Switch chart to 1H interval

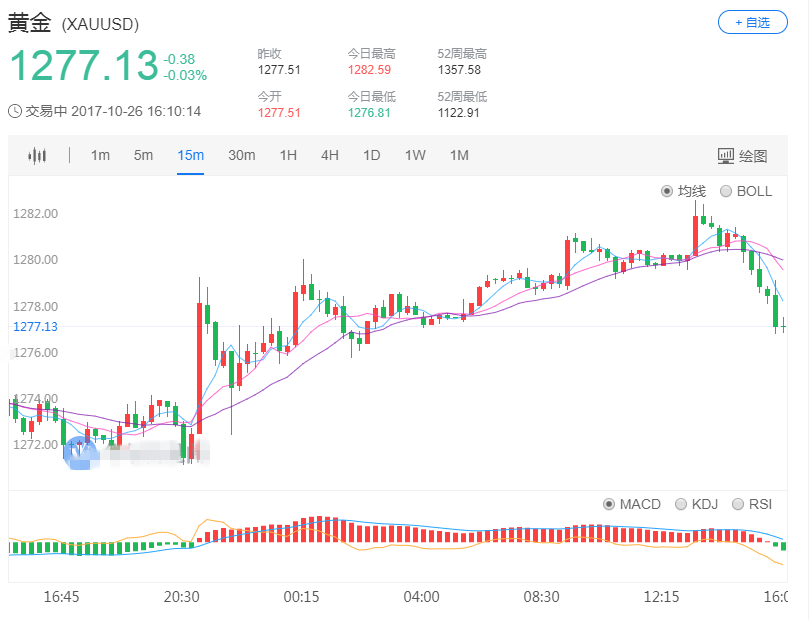[288, 155]
